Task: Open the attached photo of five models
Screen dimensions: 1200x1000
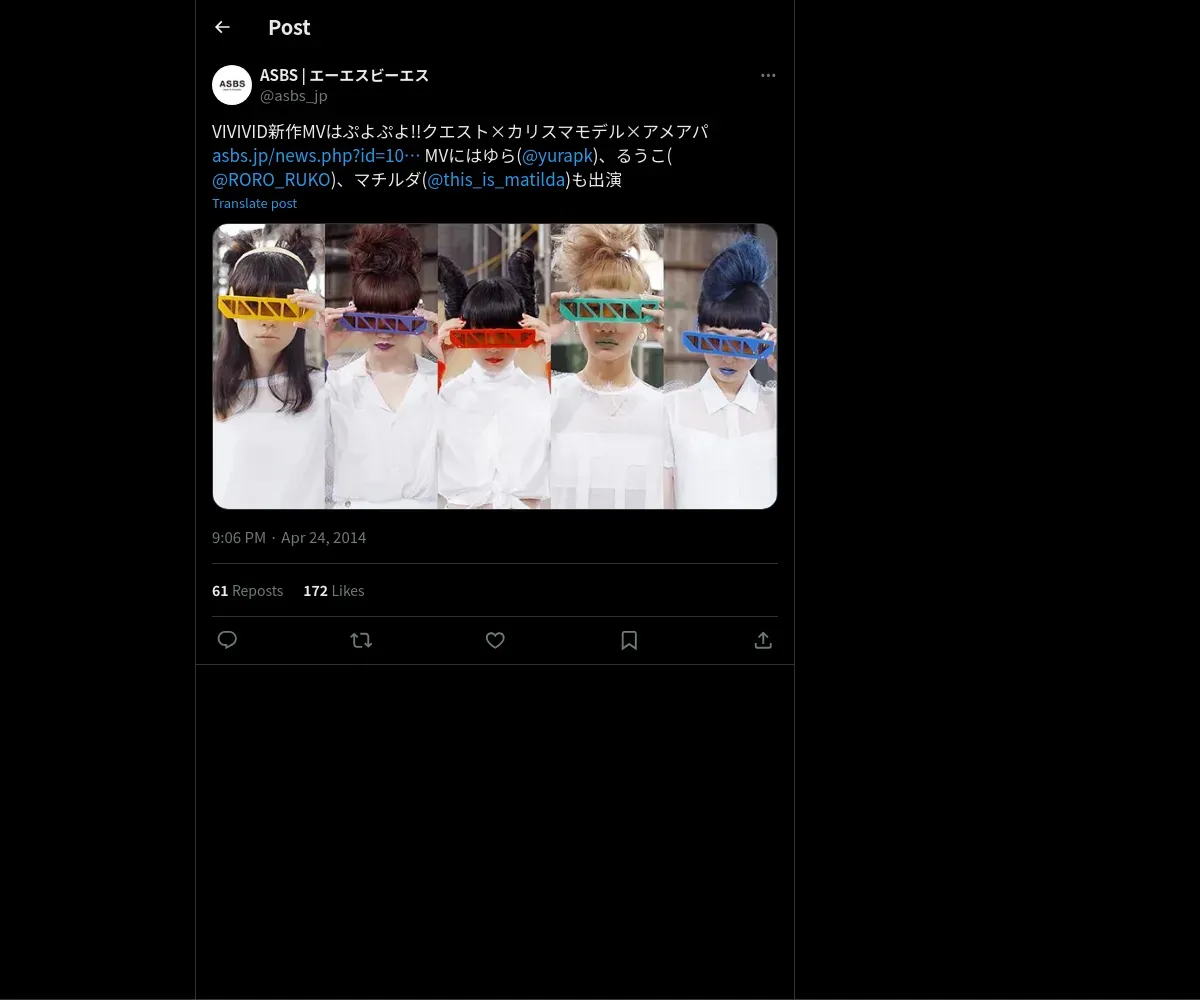Action: click(495, 366)
